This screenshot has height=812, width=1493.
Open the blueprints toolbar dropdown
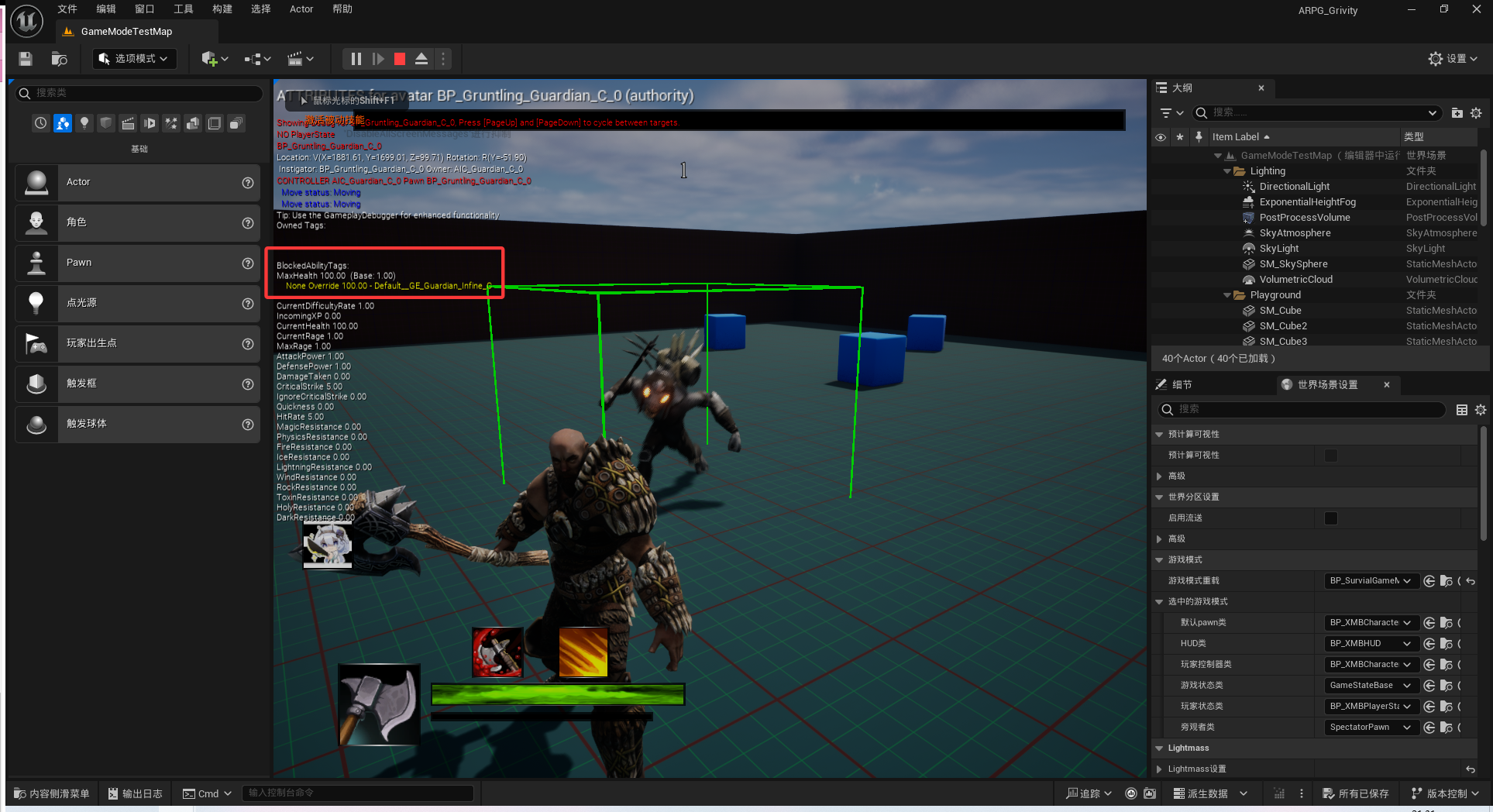pos(257,59)
